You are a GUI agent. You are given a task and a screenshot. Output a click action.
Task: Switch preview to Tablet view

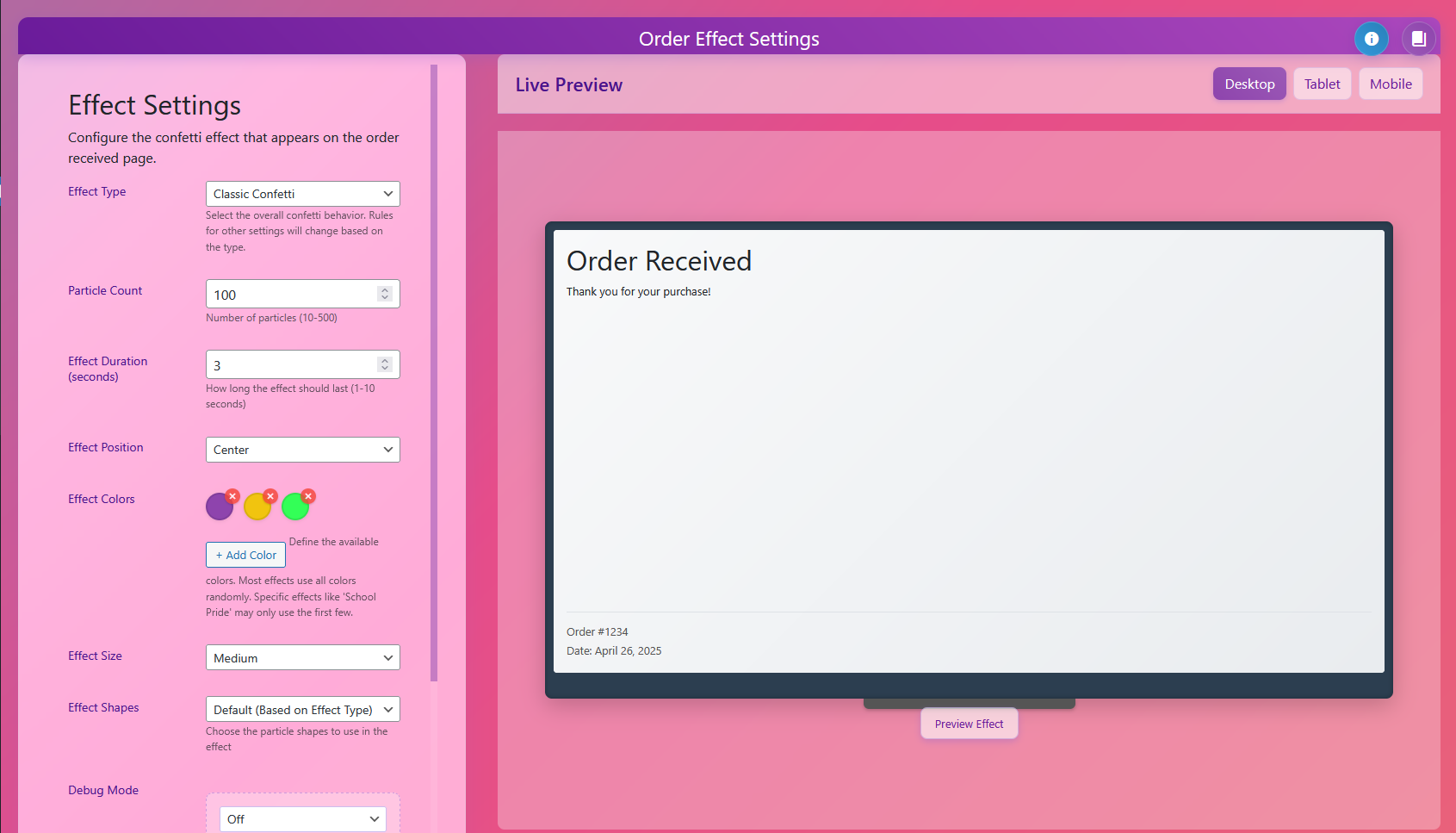click(x=1322, y=84)
